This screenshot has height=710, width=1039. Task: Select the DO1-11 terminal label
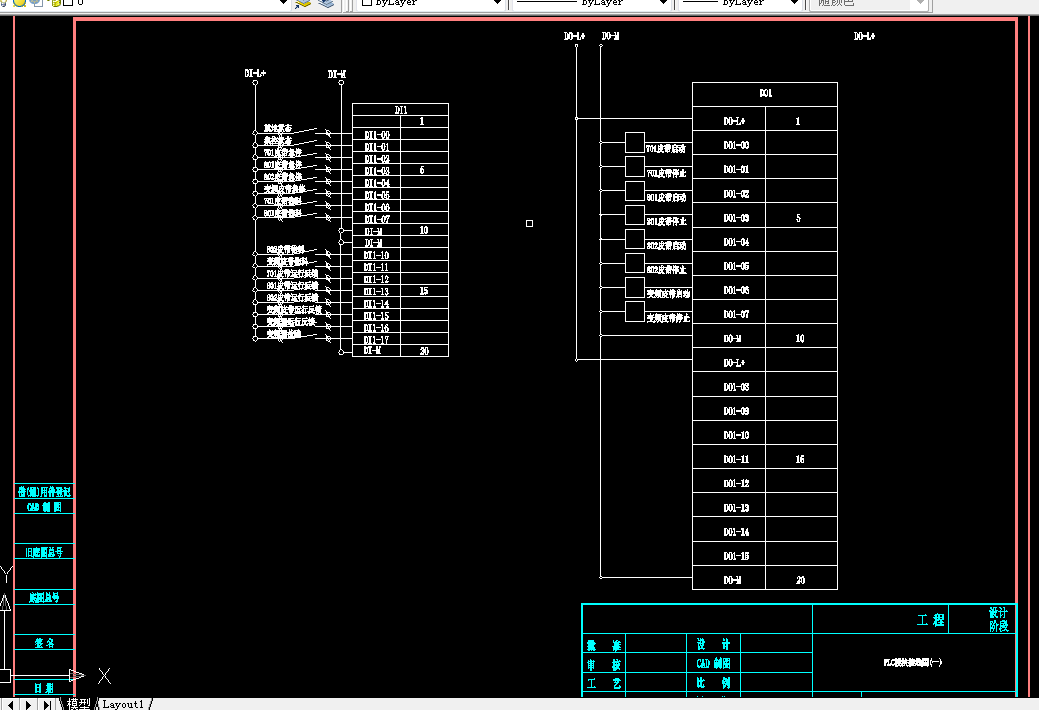coord(736,459)
